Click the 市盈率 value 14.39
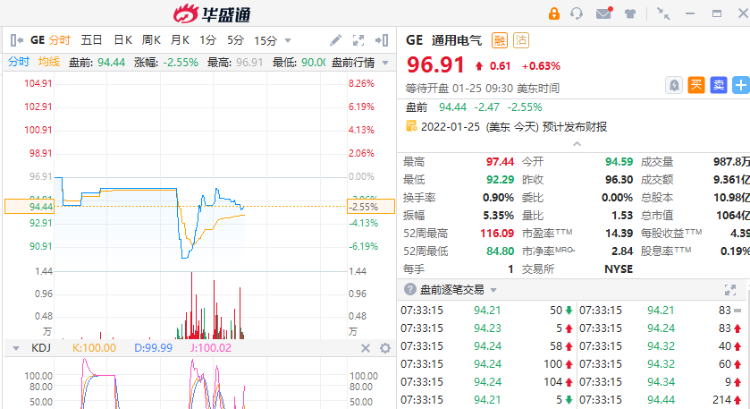The image size is (750, 409). click(619, 233)
